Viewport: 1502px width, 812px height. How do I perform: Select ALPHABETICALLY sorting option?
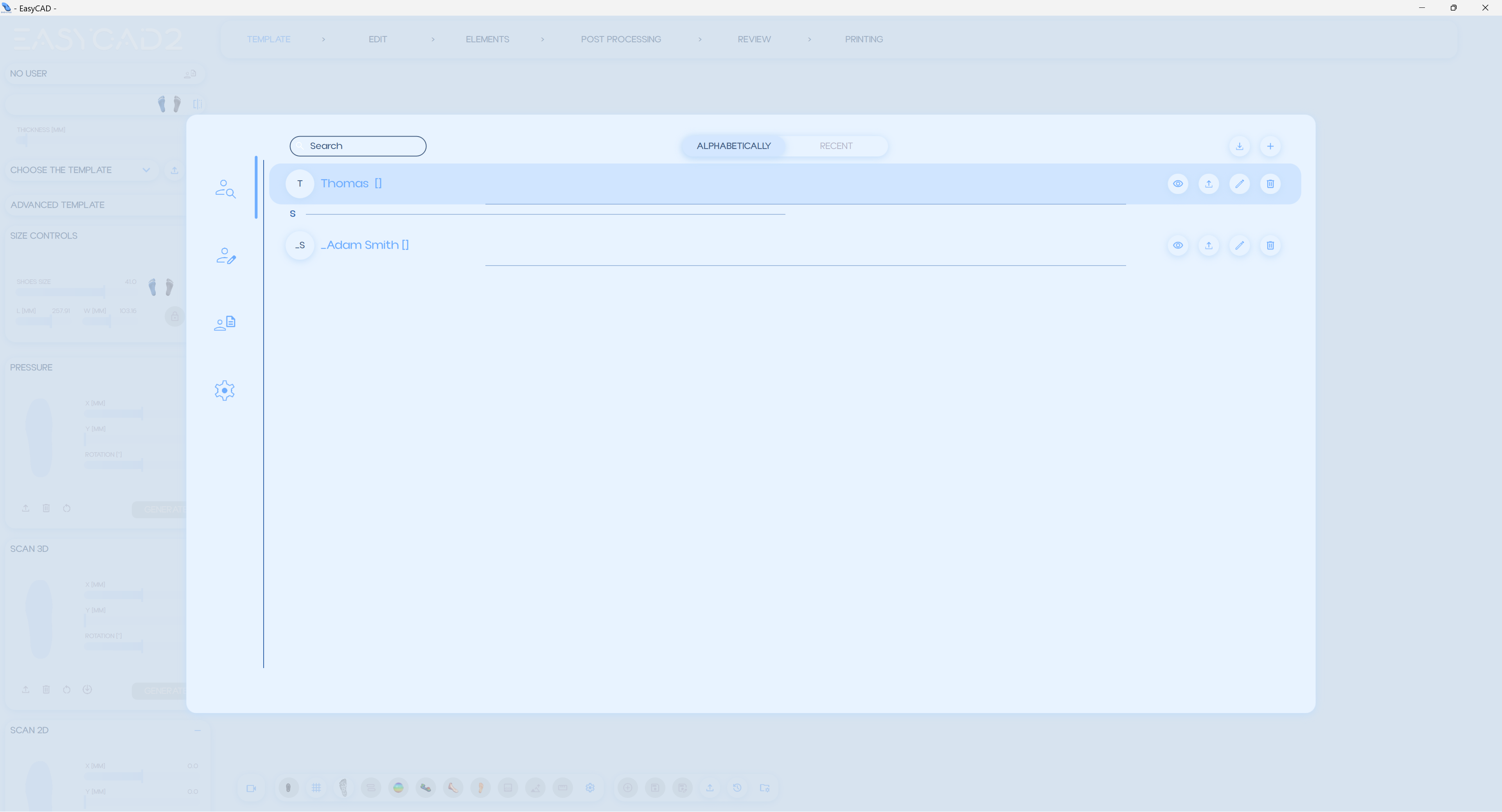733,146
